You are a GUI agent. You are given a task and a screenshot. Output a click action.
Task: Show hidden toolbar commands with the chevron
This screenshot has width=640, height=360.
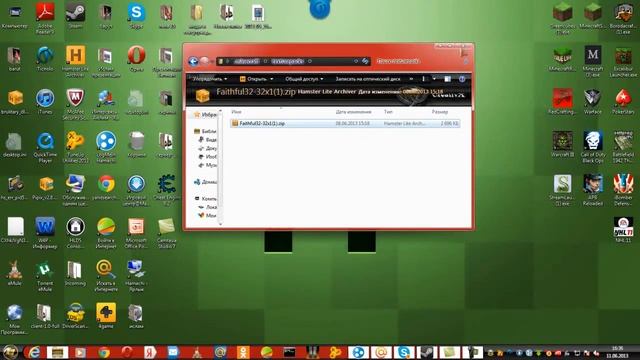click(411, 79)
